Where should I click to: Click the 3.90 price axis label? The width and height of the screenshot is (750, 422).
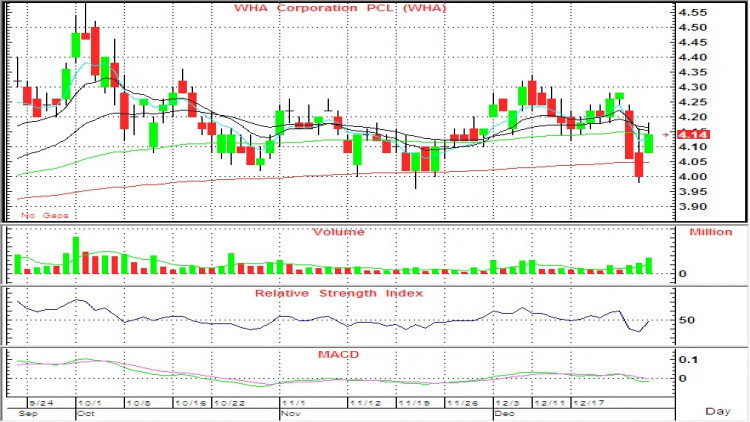[693, 207]
